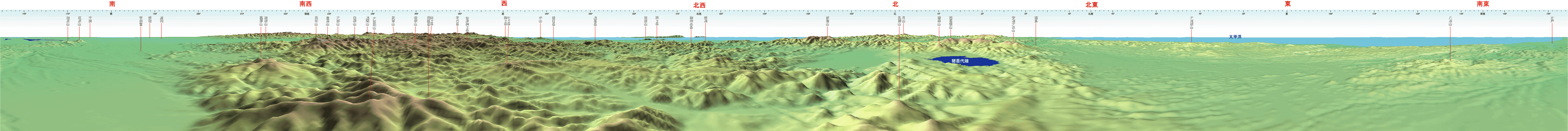The height and width of the screenshot is (131, 1568).
Task: Select the 福島 city label
Action: click(x=1036, y=19)
